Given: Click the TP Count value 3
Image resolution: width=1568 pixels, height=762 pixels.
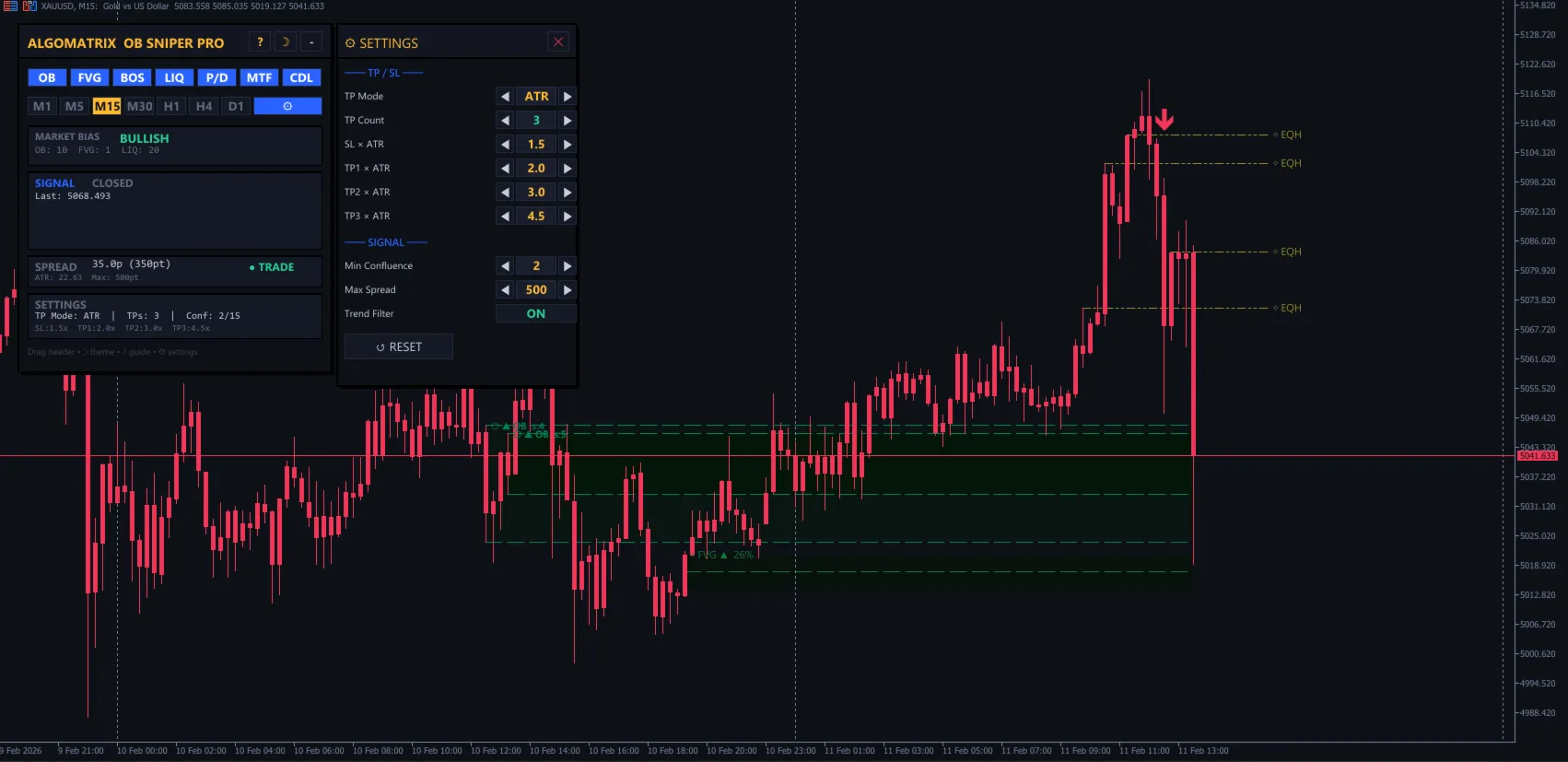Looking at the screenshot, I should (536, 120).
